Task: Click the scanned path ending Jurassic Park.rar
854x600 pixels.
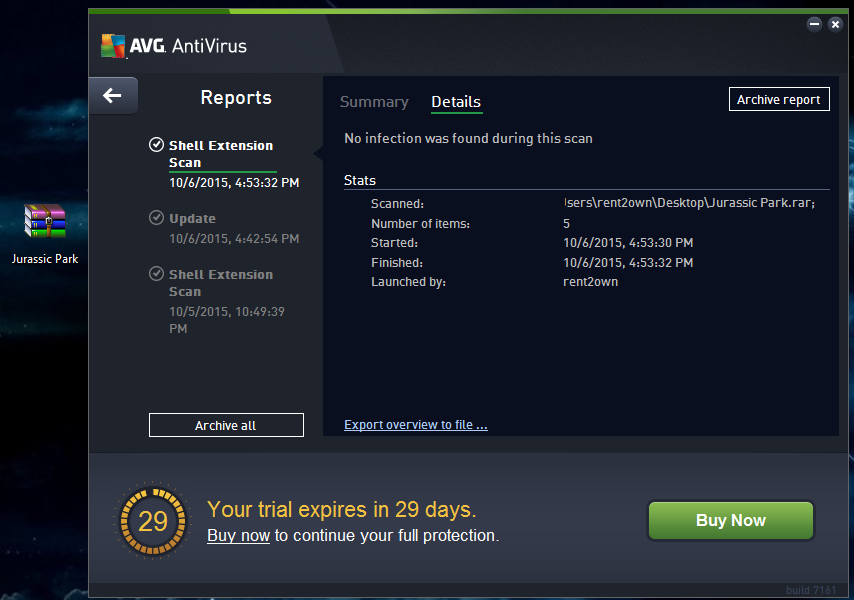Action: 689,203
